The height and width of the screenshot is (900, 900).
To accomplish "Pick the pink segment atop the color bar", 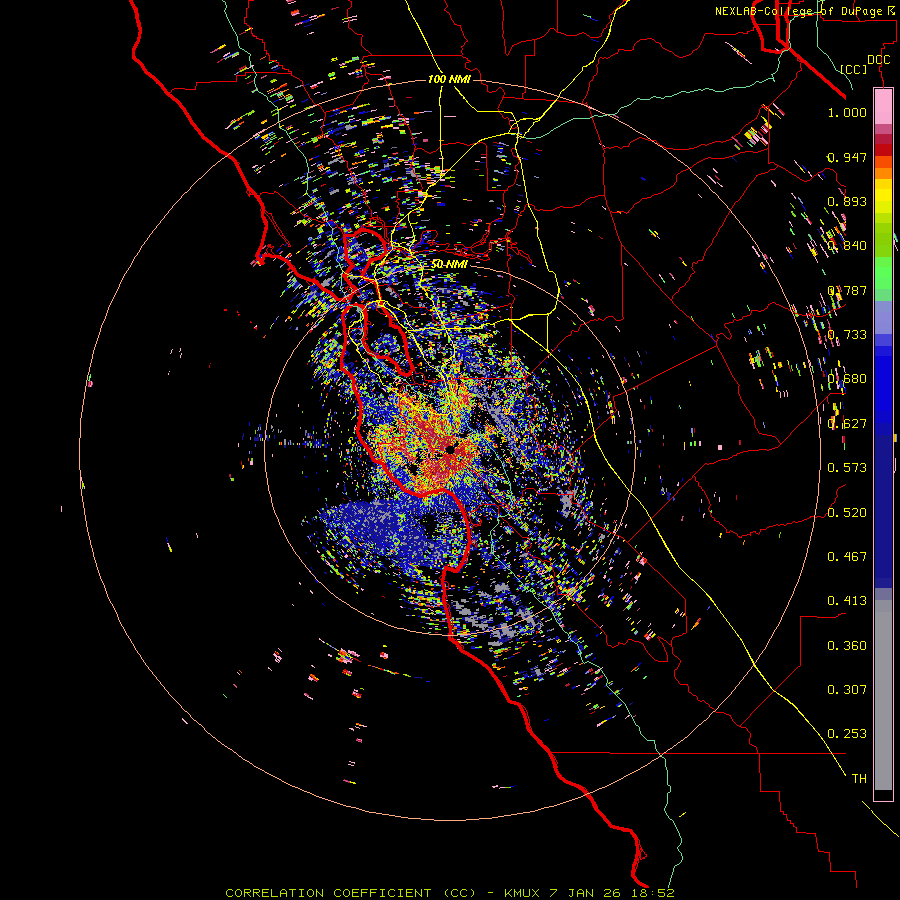I will click(x=883, y=106).
